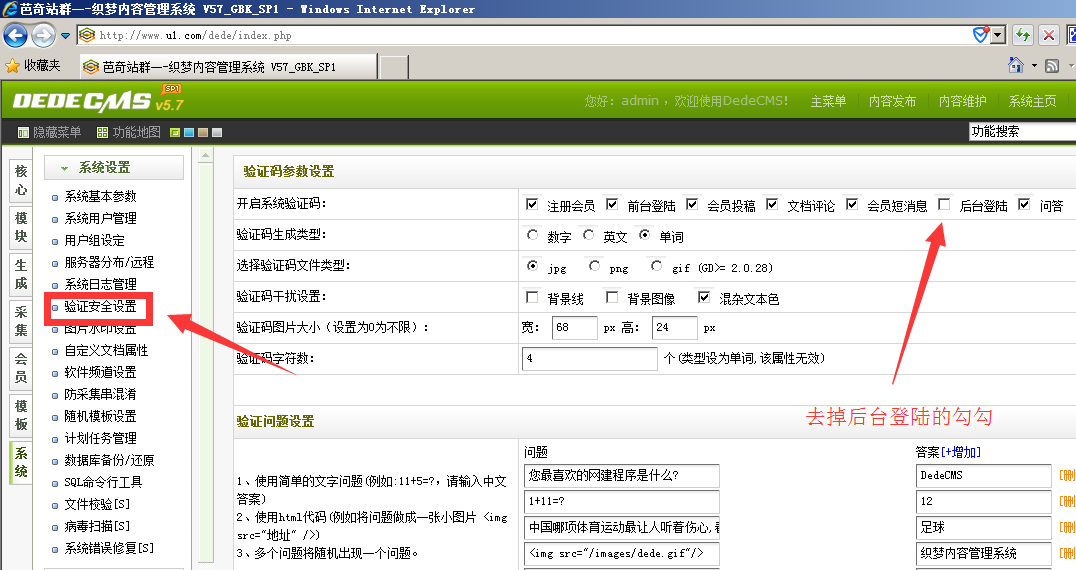Viewport: 1076px width, 570px height.
Task: Click the security shield icon in address bar
Action: pyautogui.click(x=981, y=35)
